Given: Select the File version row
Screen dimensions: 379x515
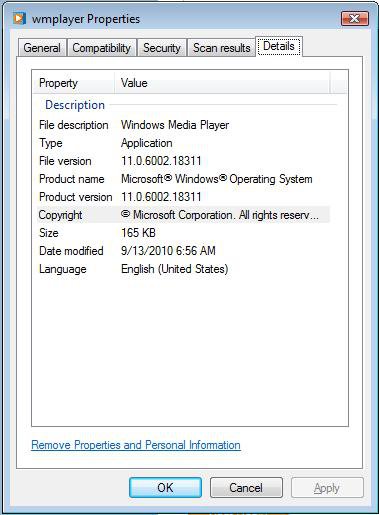Looking at the screenshot, I should pos(183,161).
